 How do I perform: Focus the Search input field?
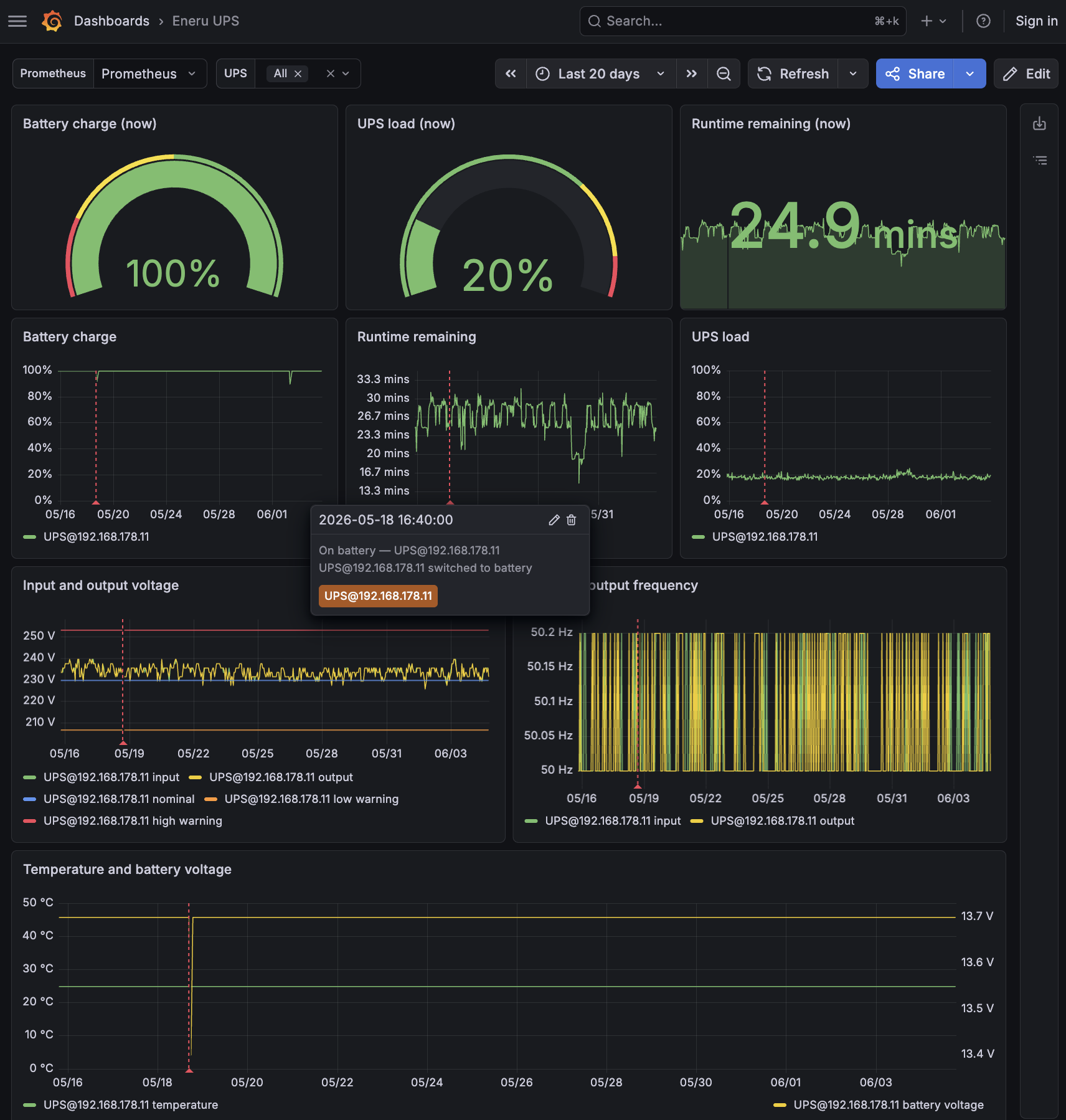coord(742,21)
